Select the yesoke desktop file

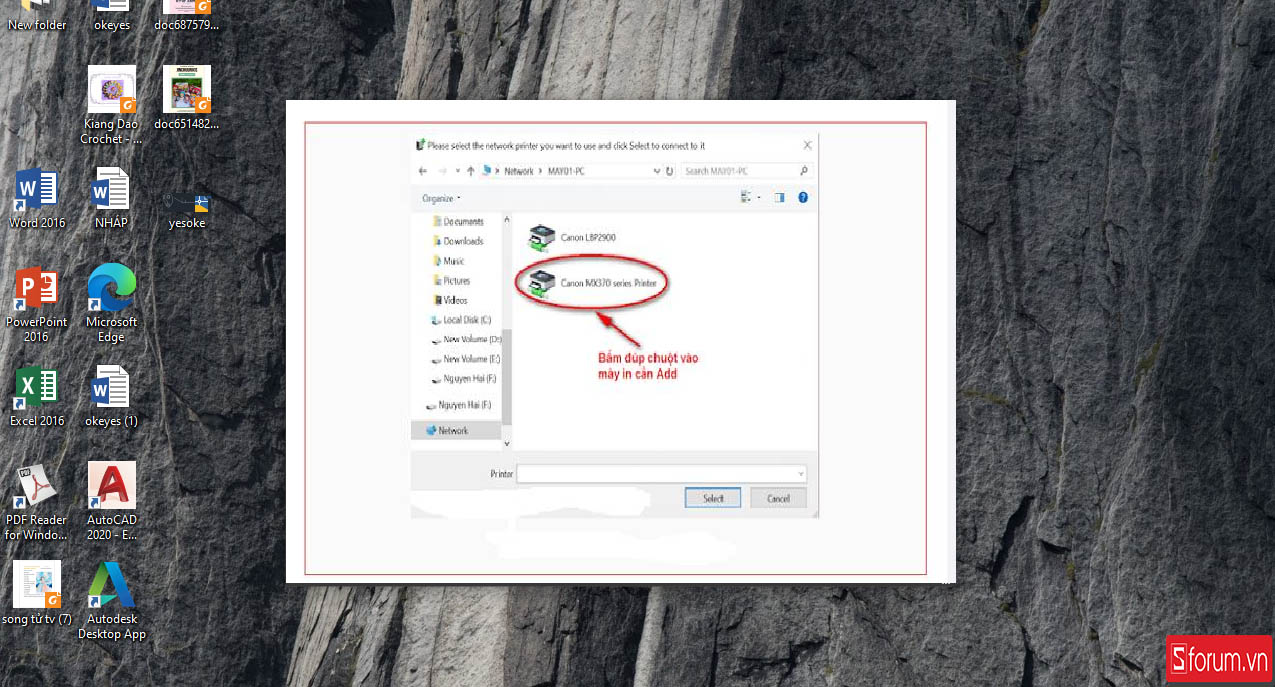[187, 204]
